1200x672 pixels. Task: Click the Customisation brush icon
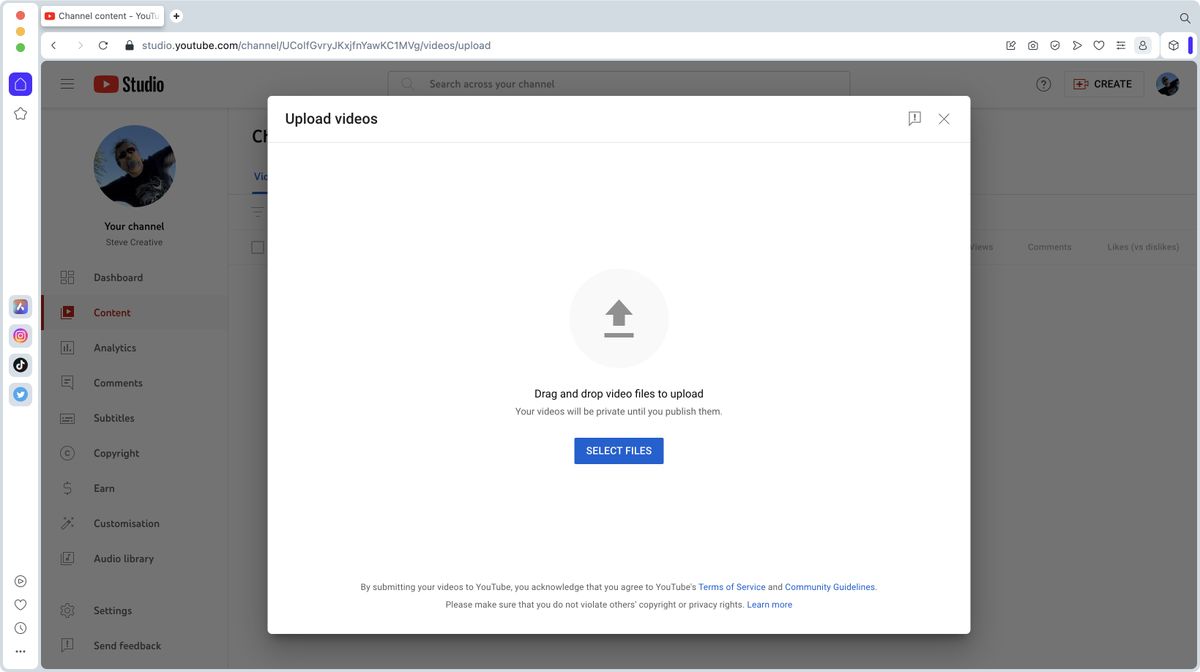(66, 523)
